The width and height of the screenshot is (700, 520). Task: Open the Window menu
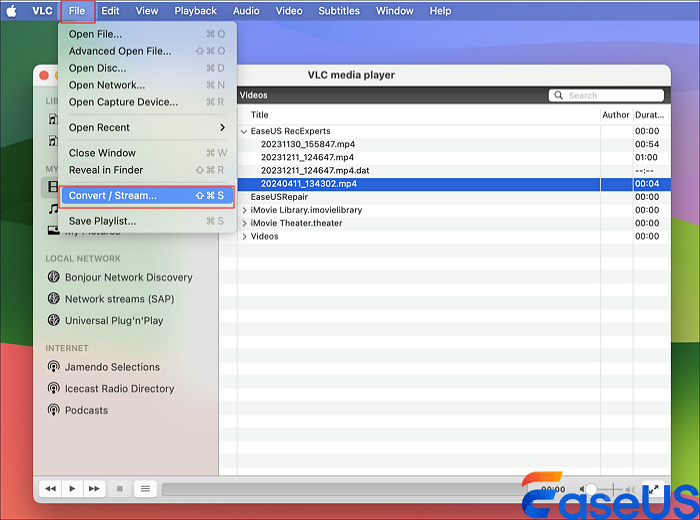(x=395, y=11)
